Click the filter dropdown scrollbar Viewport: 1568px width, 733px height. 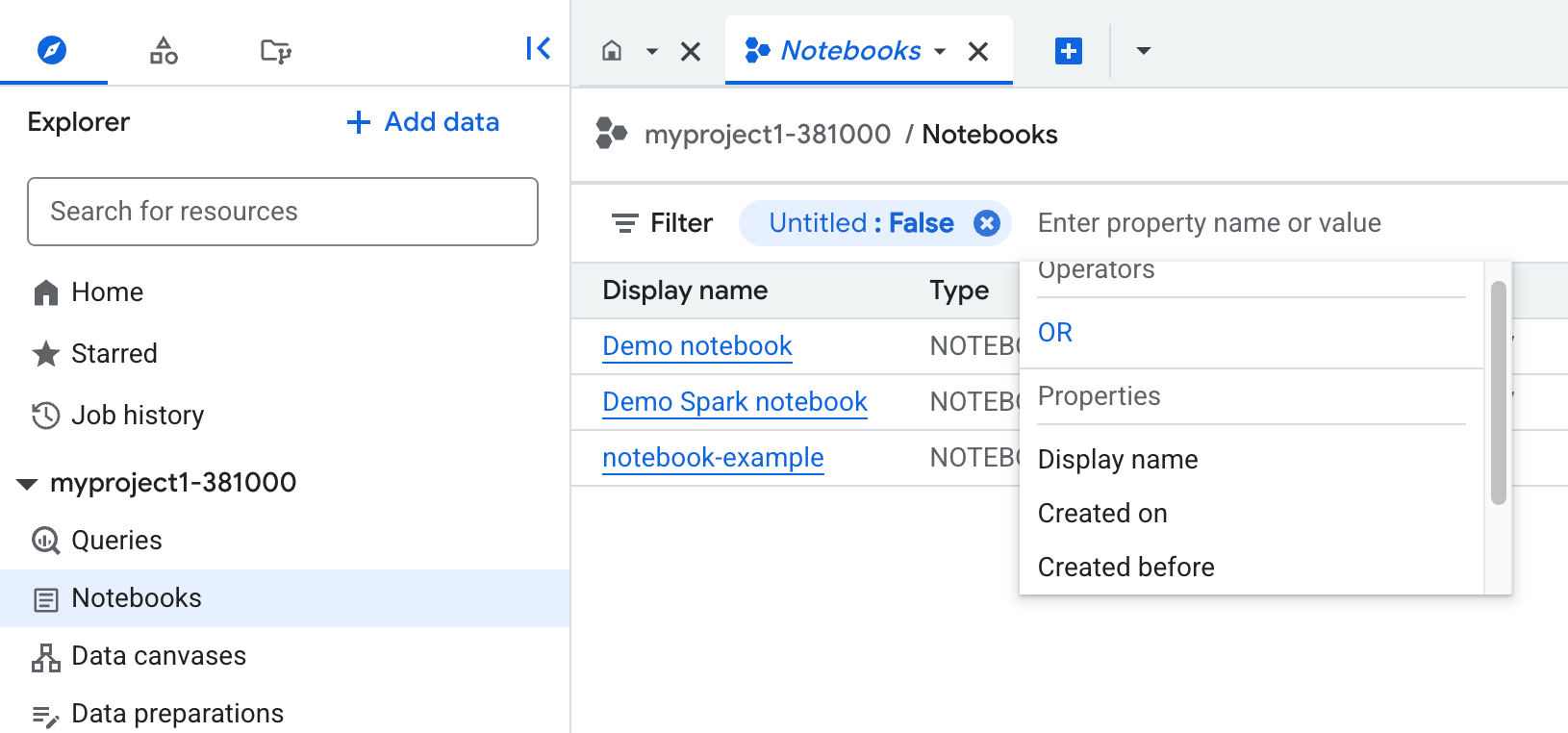click(x=1498, y=392)
